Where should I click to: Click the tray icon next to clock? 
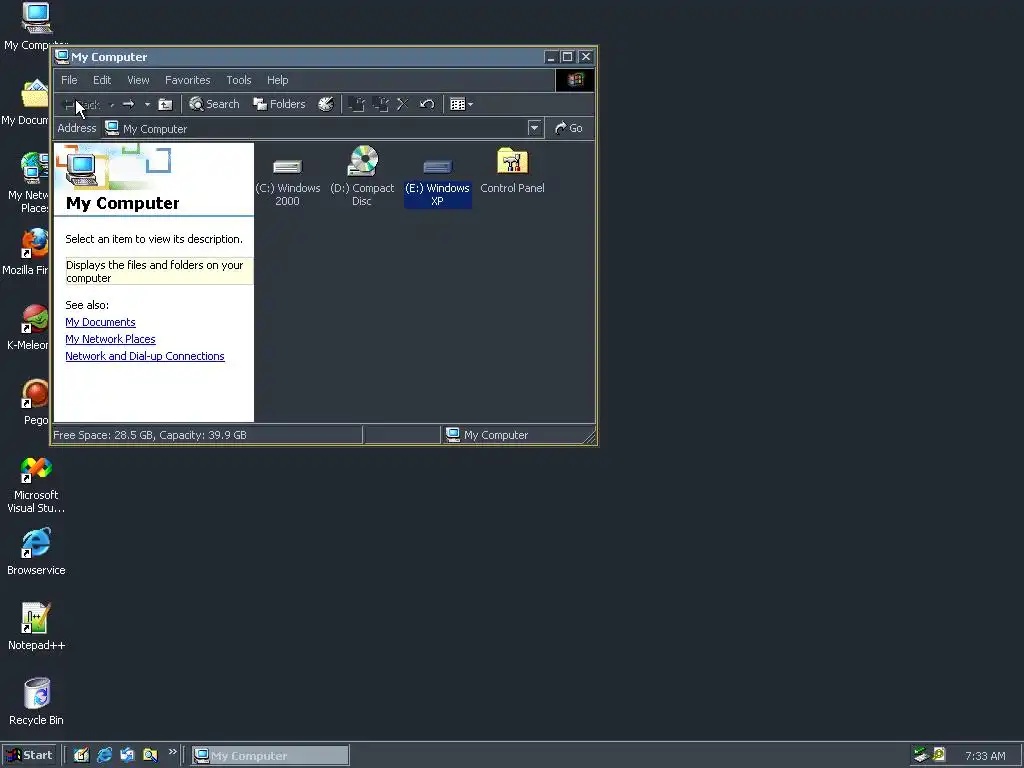click(x=939, y=755)
